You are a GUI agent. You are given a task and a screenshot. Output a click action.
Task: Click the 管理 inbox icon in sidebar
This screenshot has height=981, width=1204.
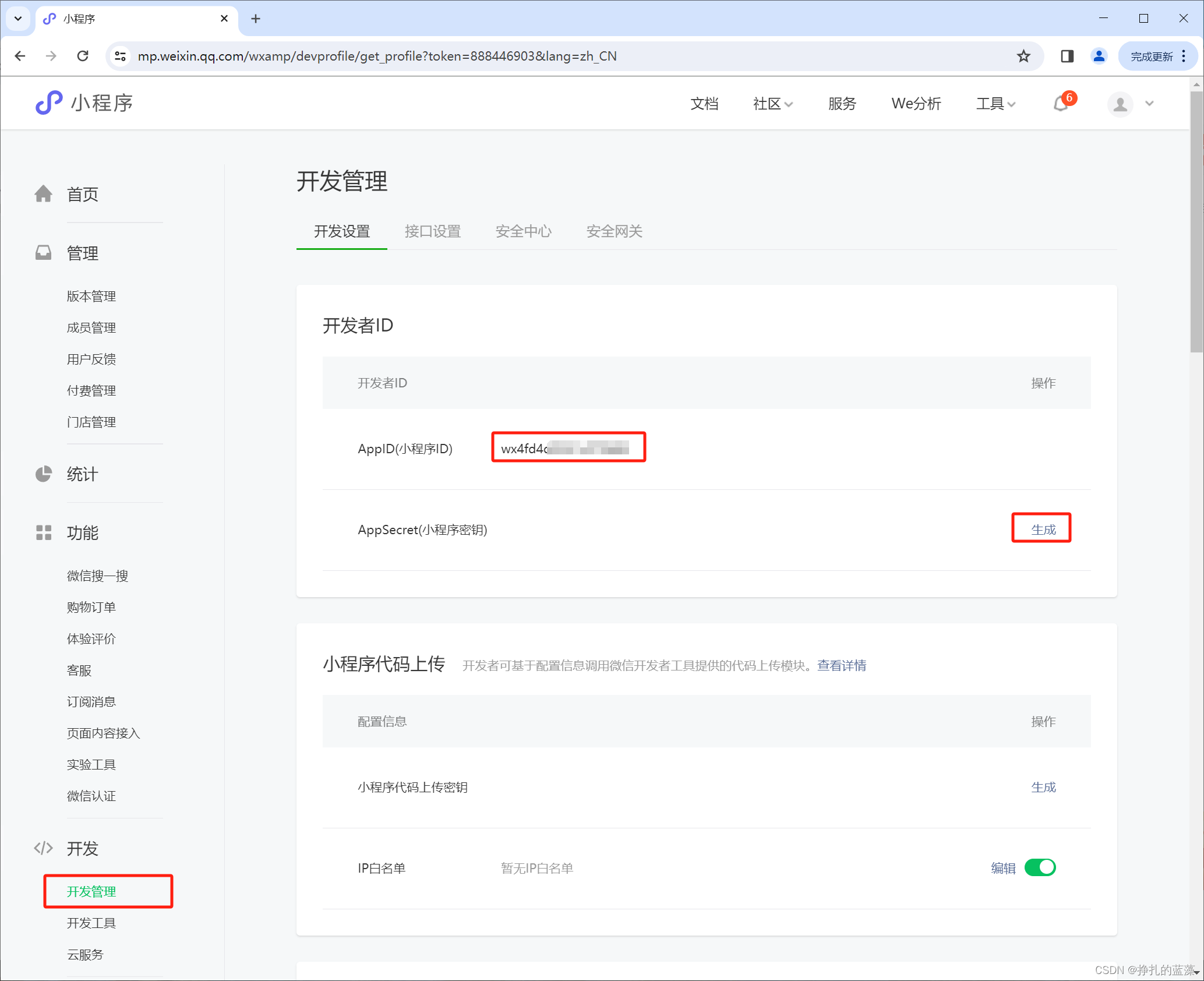[44, 253]
